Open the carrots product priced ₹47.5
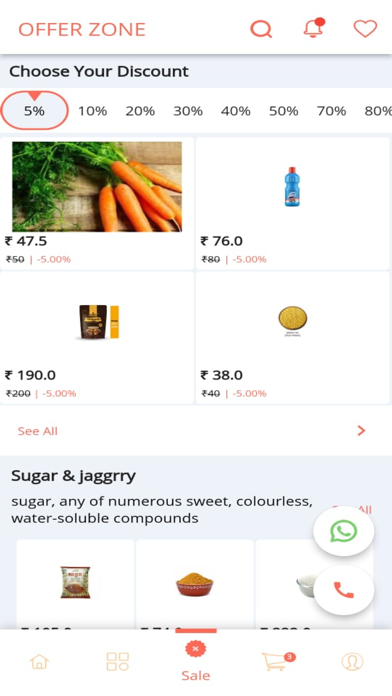The width and height of the screenshot is (392, 696). pyautogui.click(x=97, y=203)
